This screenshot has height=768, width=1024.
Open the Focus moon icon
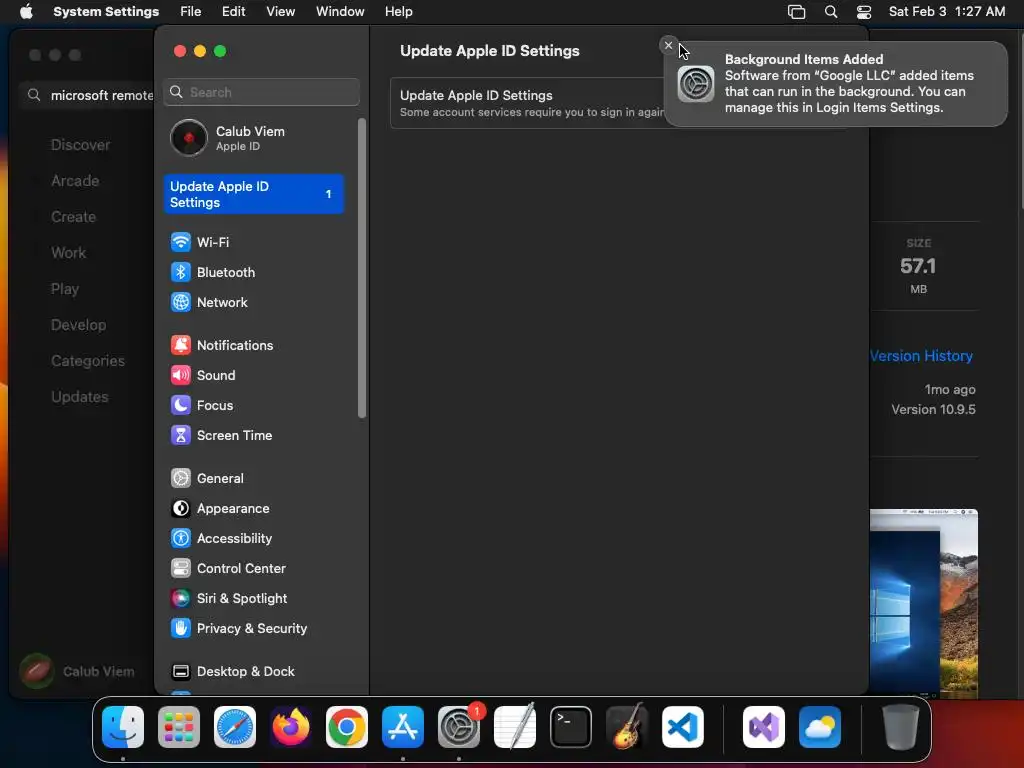[181, 406]
